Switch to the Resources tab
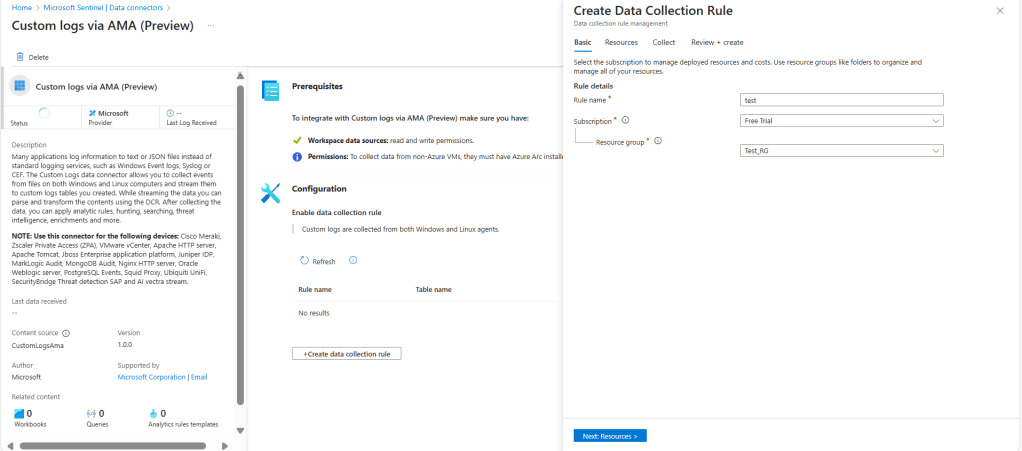Image resolution: width=1022 pixels, height=451 pixels. click(x=621, y=42)
